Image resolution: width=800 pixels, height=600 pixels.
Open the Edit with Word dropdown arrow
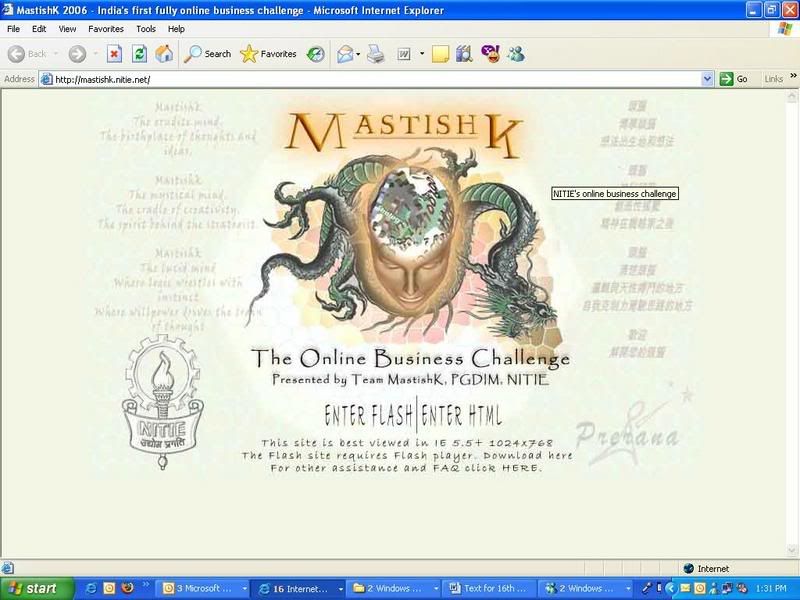pos(422,54)
